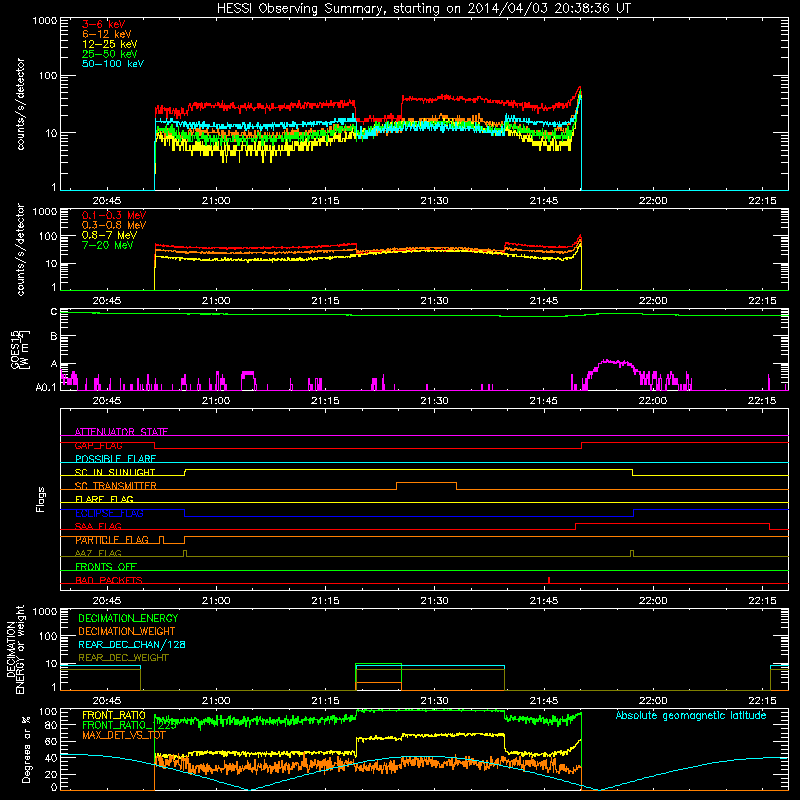Click the magenta GOES15 bump peak after 21:50

pos(612,362)
